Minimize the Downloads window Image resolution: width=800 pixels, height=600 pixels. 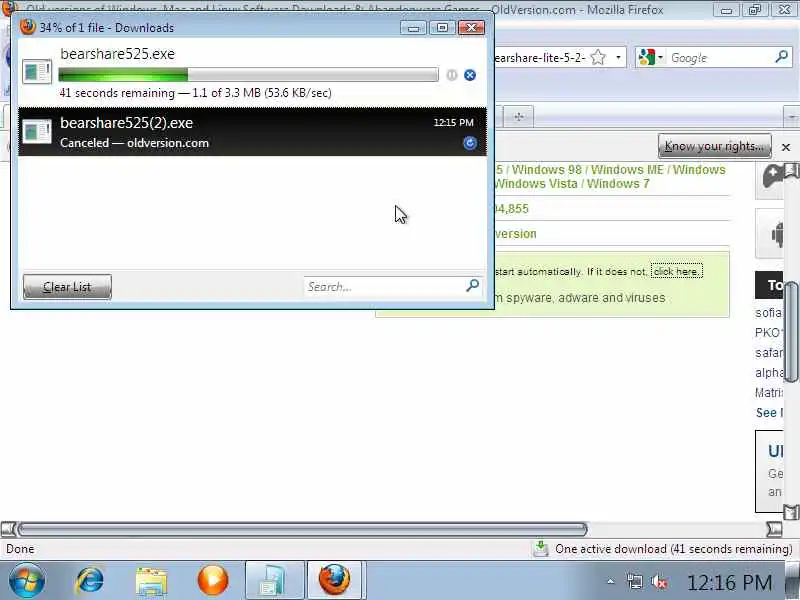coord(413,28)
